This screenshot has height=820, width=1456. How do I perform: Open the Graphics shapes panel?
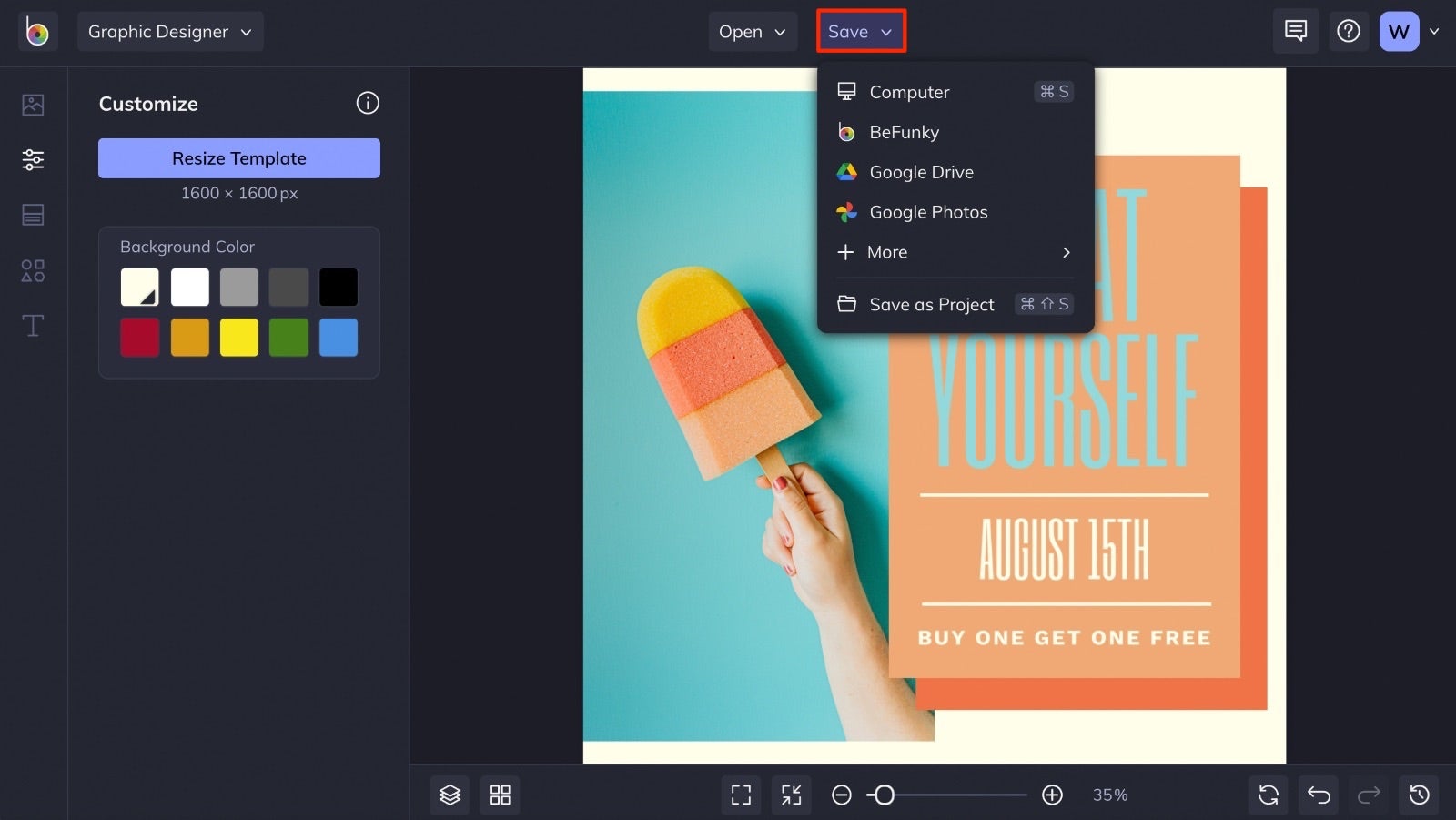click(32, 270)
